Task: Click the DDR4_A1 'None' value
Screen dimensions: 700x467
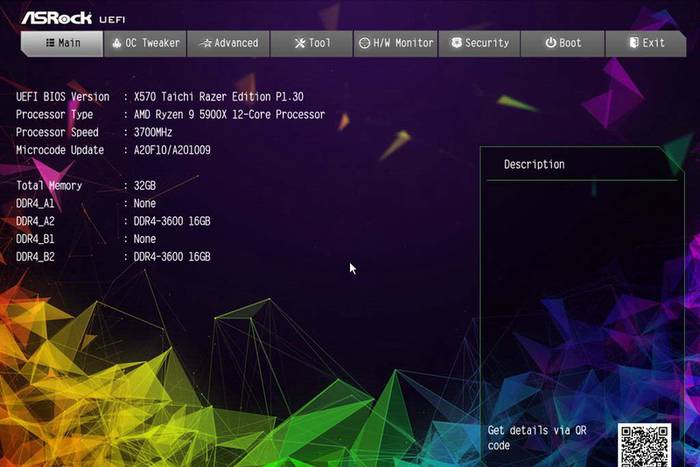Action: point(145,204)
